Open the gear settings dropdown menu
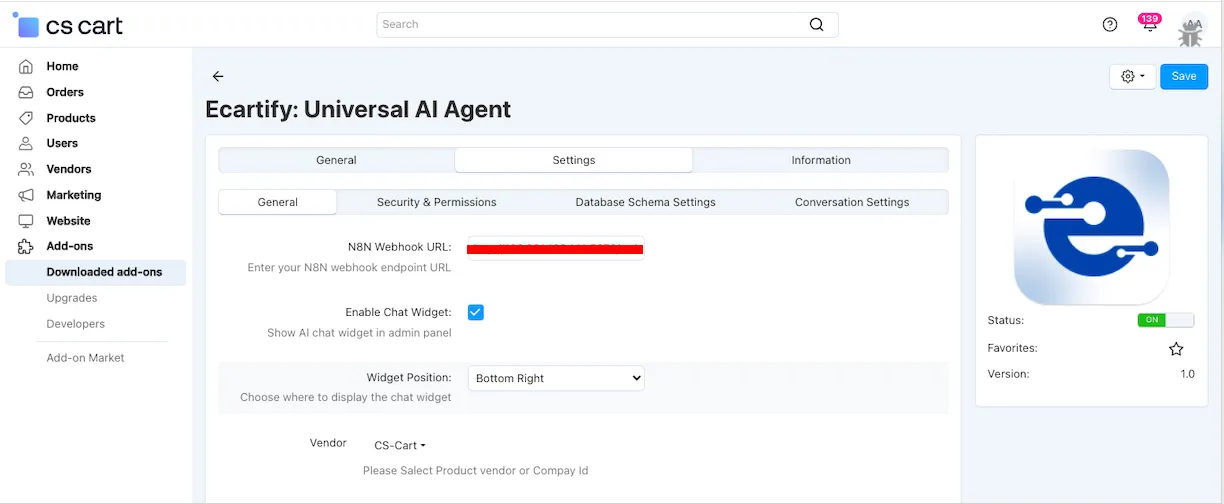1224x504 pixels. tap(1133, 76)
